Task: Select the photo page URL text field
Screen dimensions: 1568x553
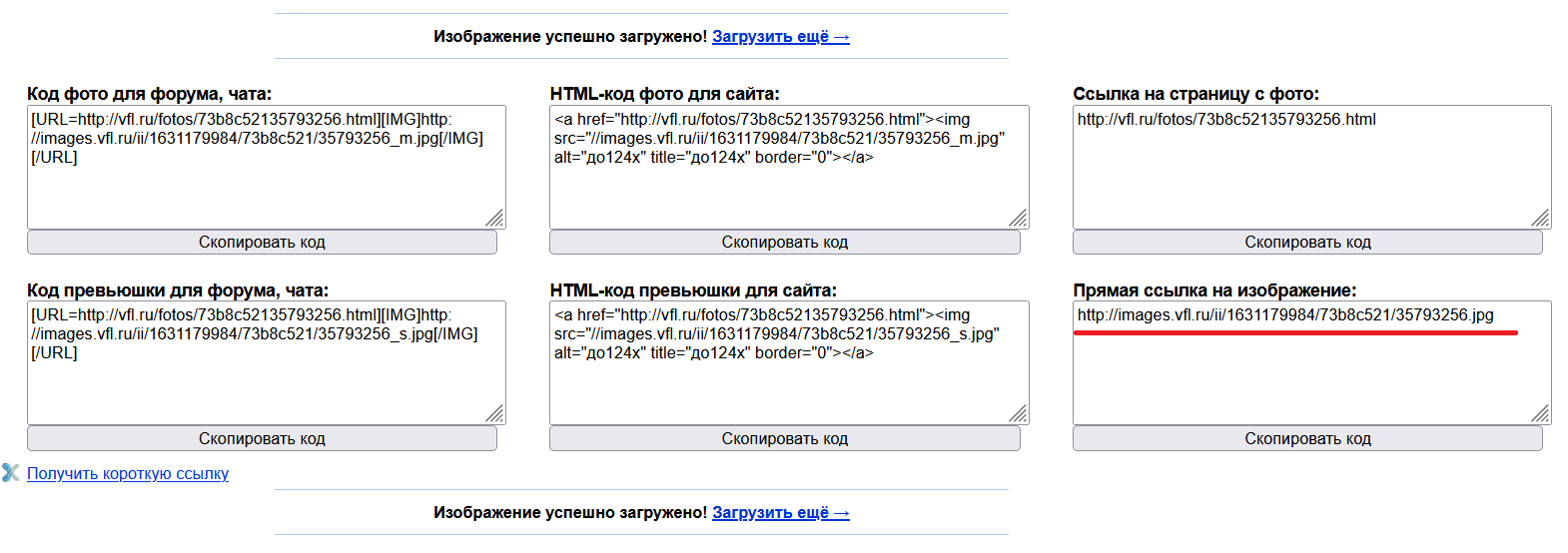Action: tap(1311, 170)
